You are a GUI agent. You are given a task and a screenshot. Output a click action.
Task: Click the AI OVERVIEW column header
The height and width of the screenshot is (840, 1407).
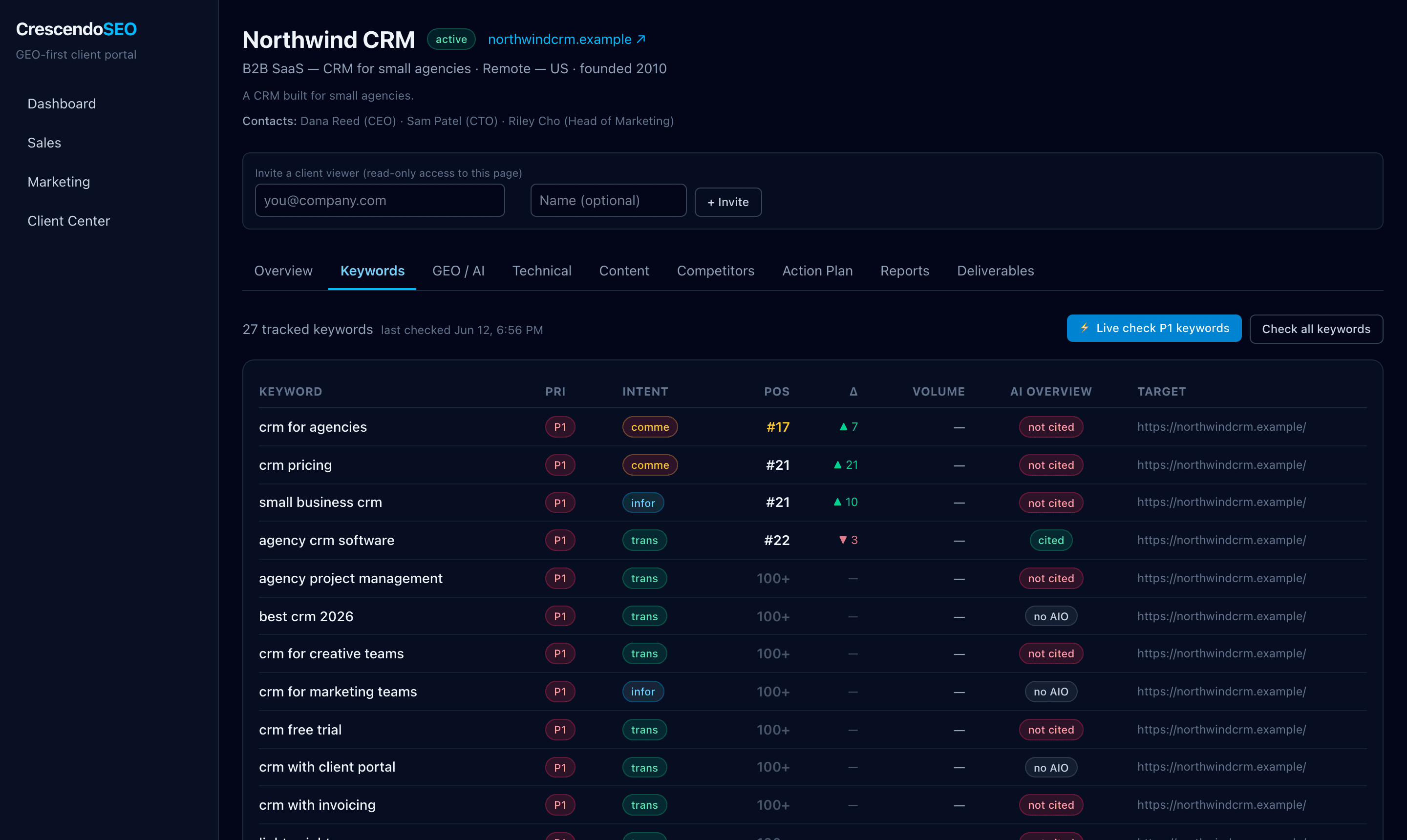pyautogui.click(x=1051, y=392)
